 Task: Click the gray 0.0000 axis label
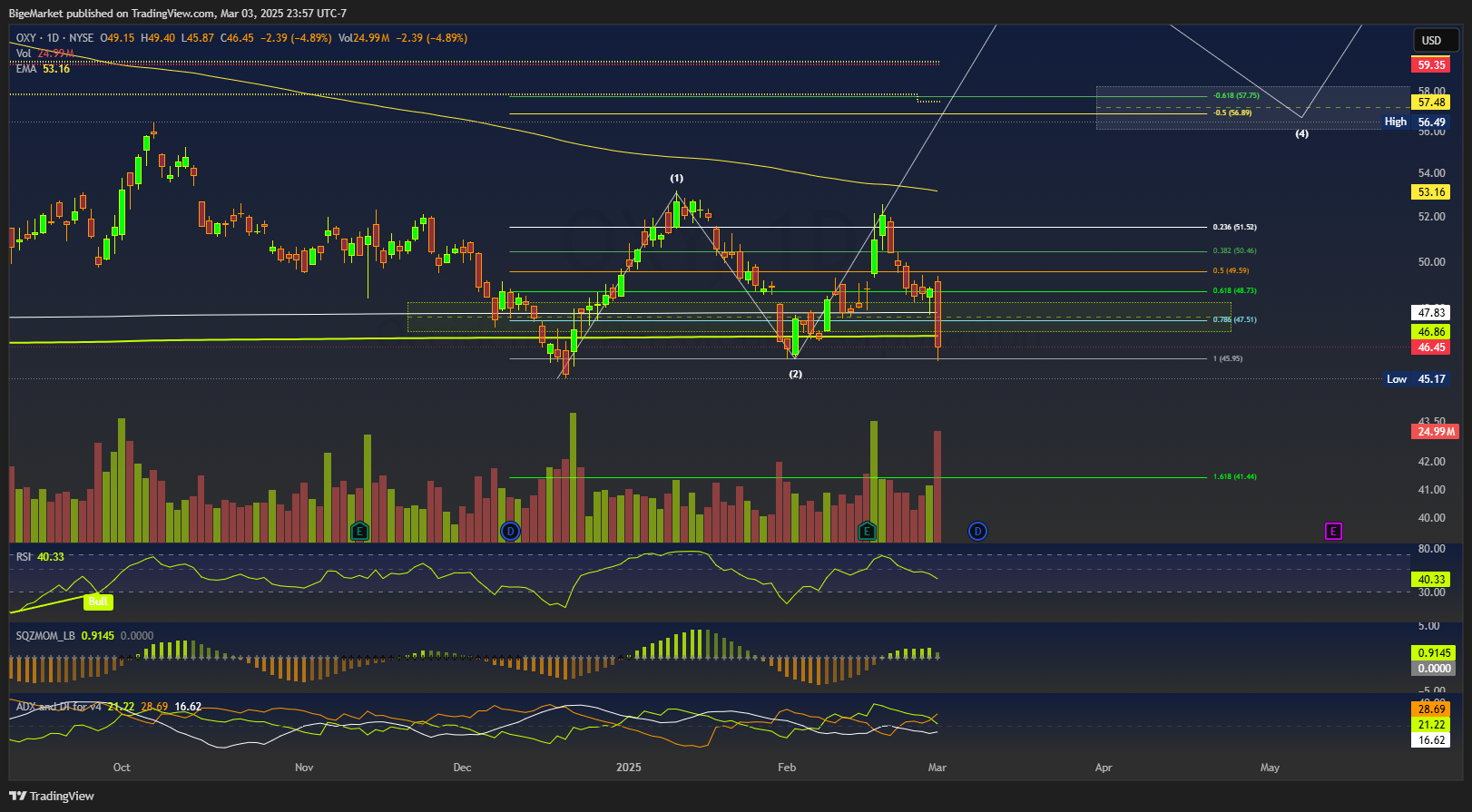click(1434, 669)
